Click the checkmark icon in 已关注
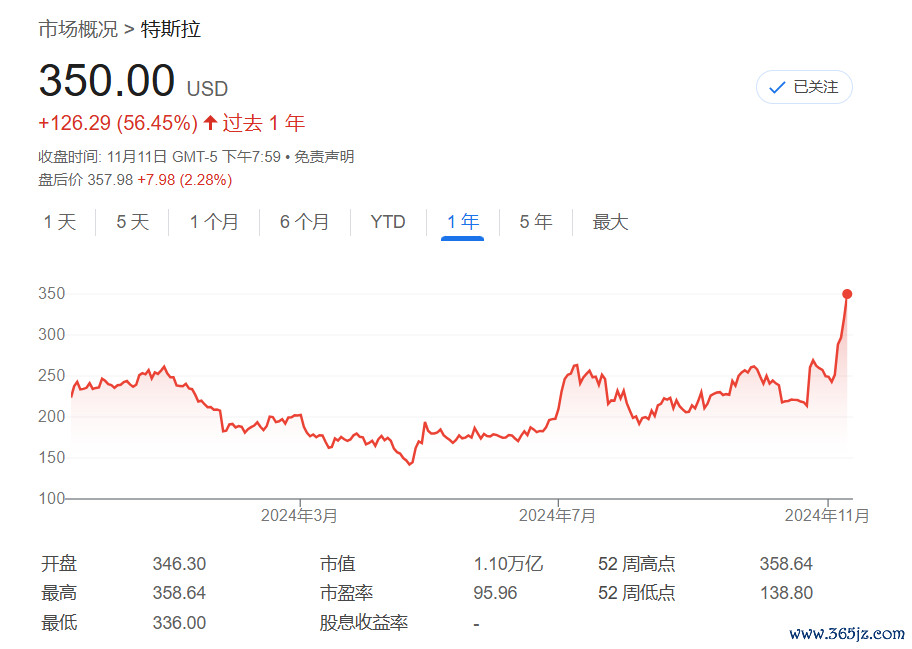This screenshot has height=649, width=912. click(x=777, y=88)
